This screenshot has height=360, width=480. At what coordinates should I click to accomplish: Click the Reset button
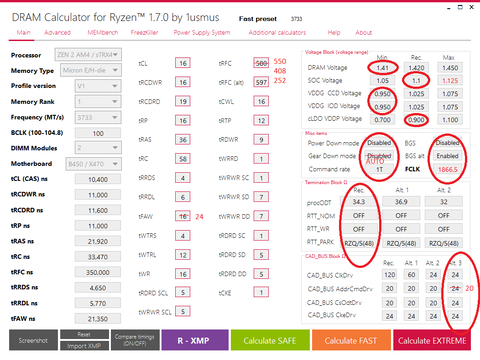coord(84,334)
